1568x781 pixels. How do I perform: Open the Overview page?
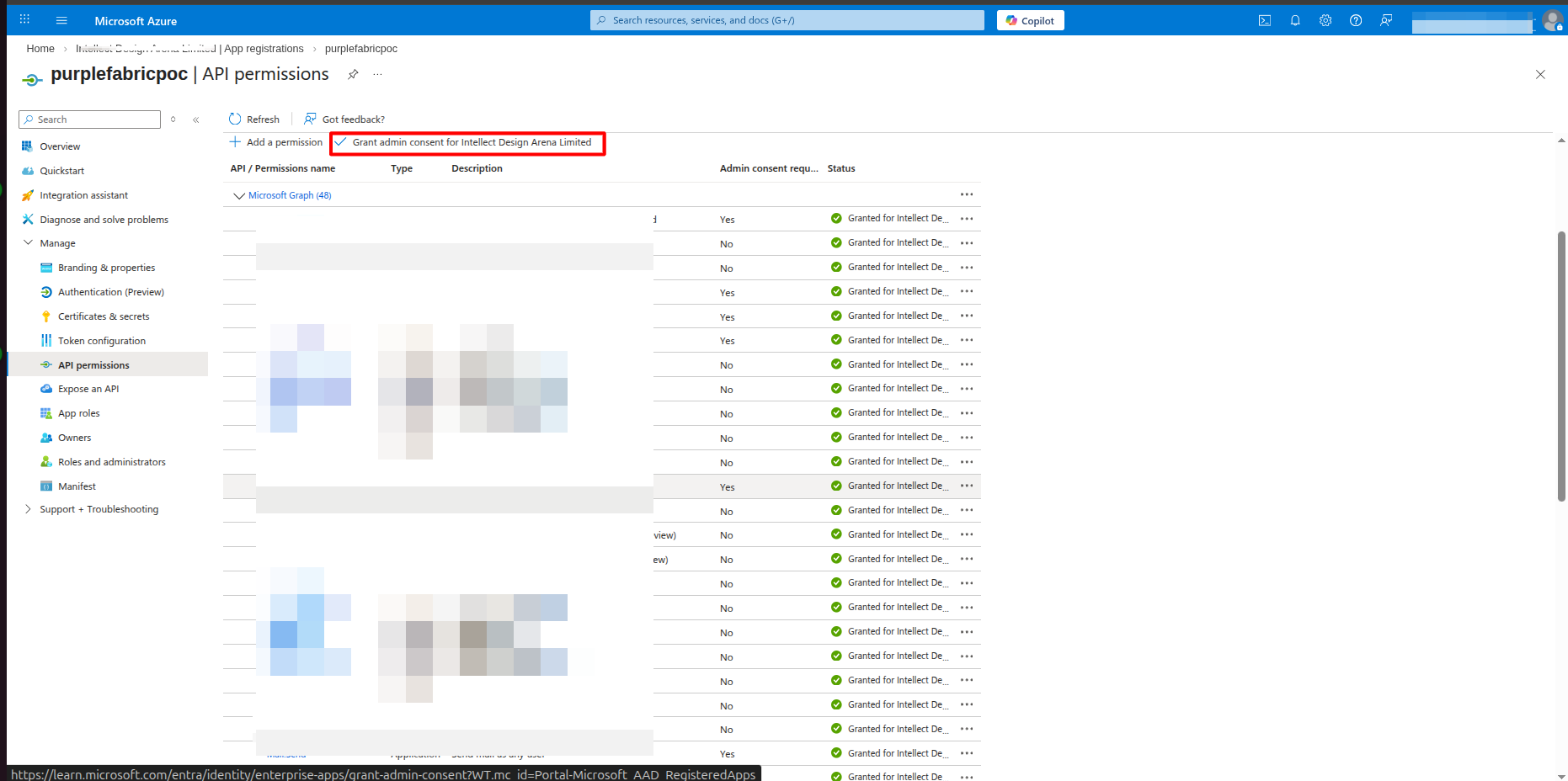coord(60,146)
